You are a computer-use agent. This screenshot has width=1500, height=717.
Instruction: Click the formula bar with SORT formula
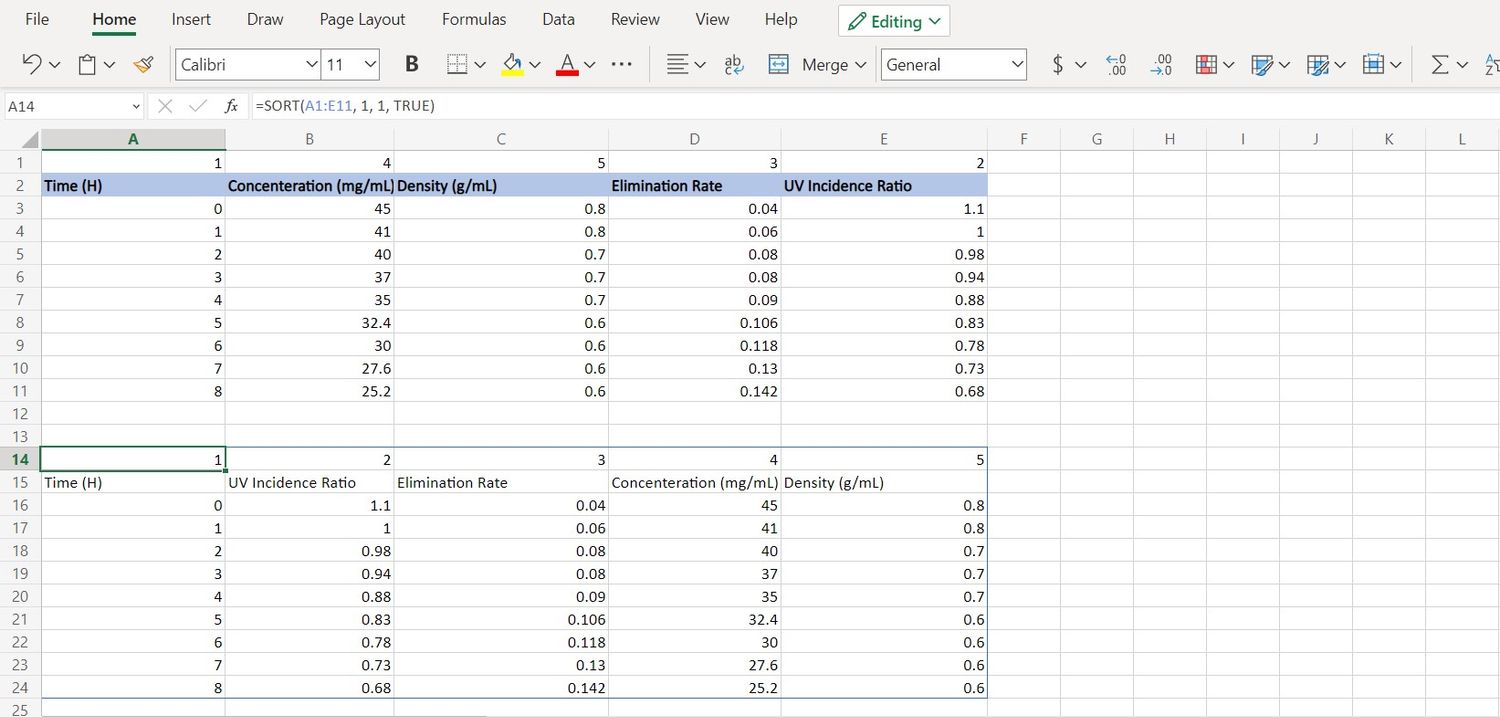875,105
